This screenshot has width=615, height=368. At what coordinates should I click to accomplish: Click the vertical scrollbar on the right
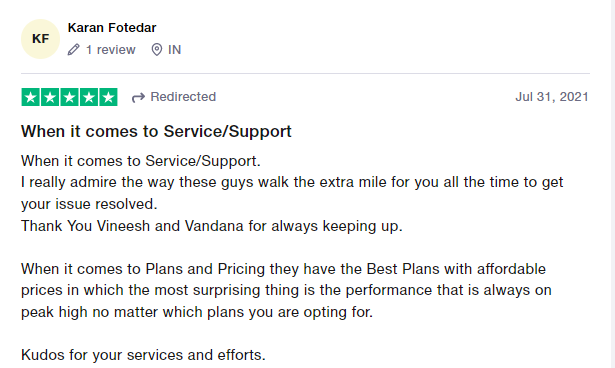[613, 184]
